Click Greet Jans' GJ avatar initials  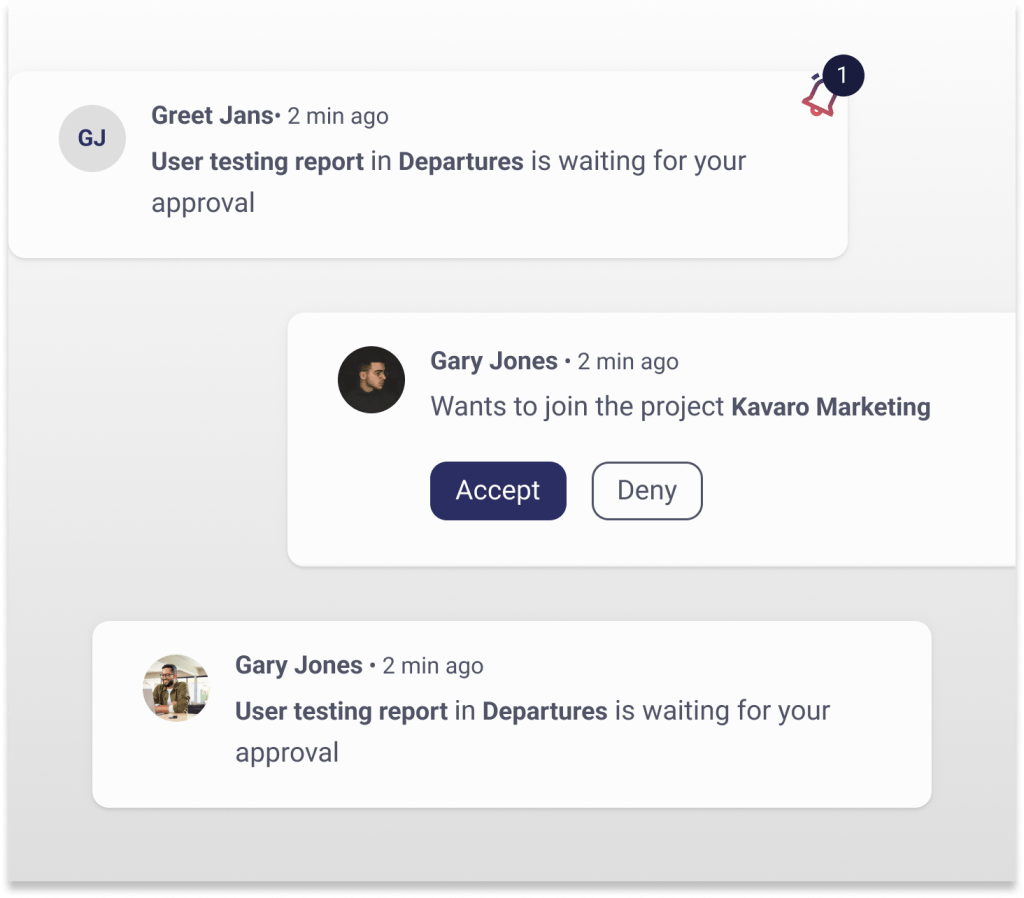(92, 139)
